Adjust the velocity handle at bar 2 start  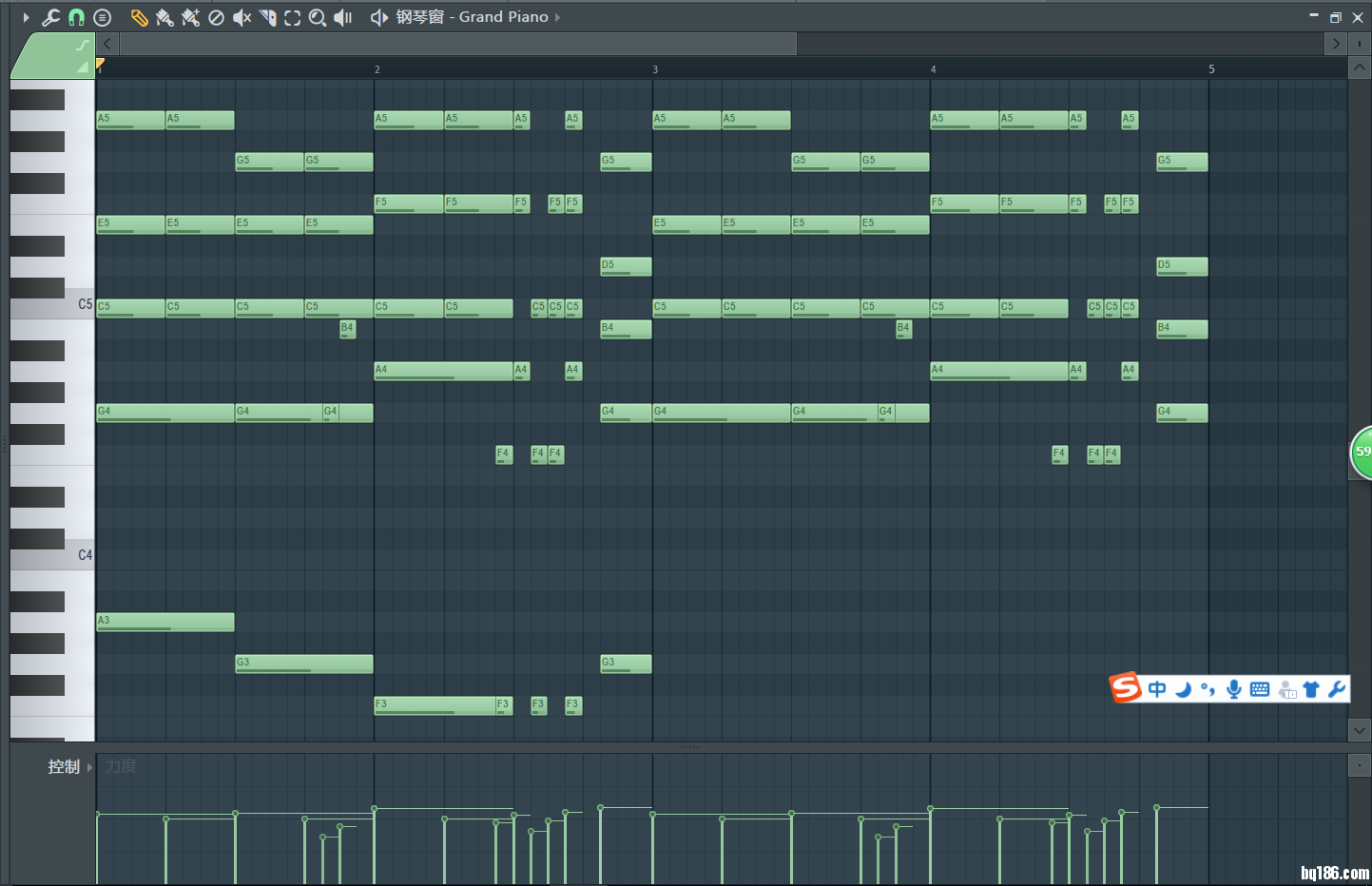[375, 809]
